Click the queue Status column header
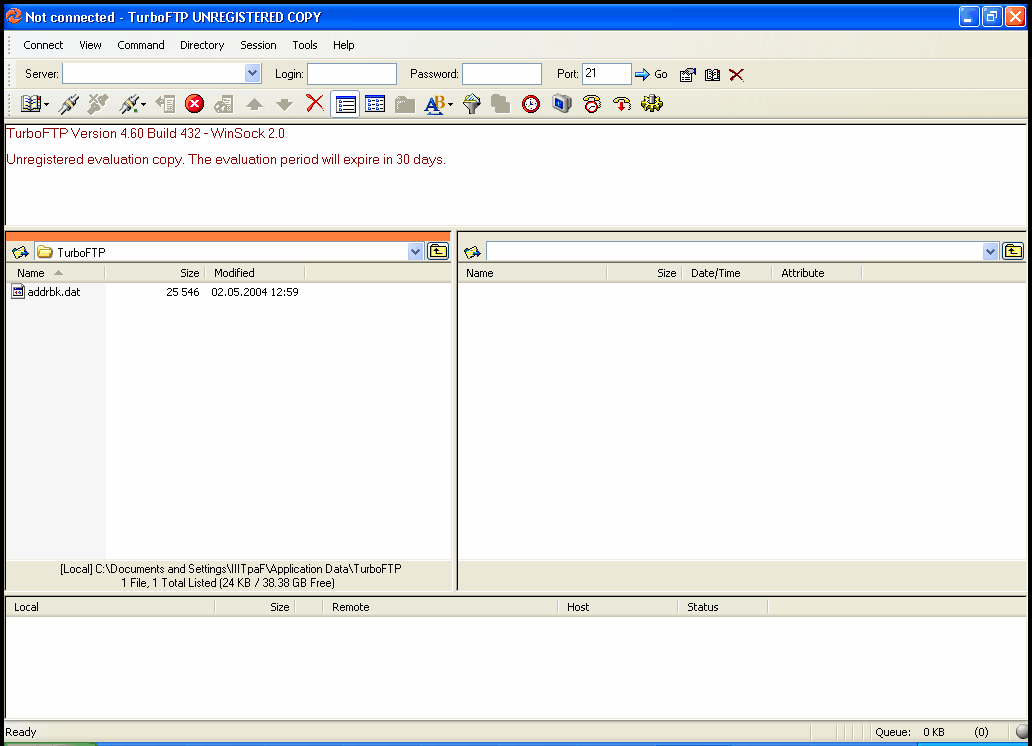 point(723,607)
